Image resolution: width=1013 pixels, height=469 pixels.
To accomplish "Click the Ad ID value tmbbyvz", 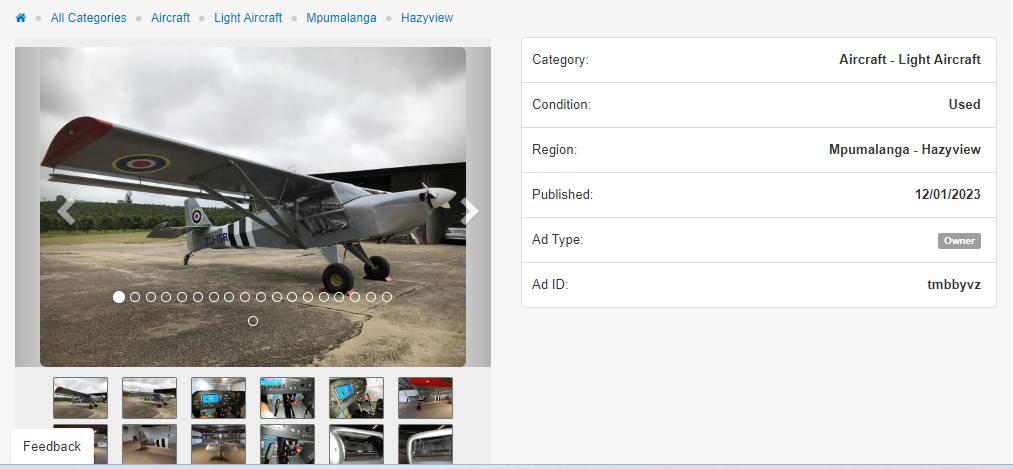I will [x=954, y=284].
